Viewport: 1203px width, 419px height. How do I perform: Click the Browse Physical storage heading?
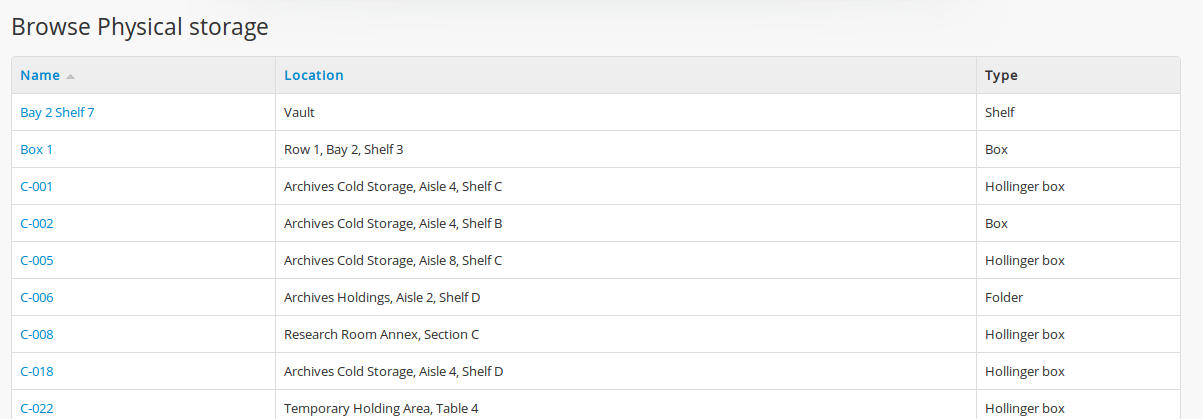click(x=140, y=27)
